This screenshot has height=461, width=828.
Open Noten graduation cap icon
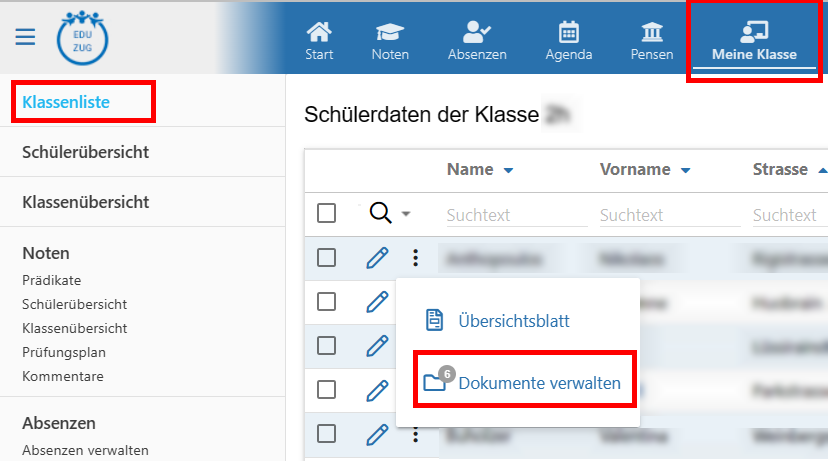tap(390, 40)
